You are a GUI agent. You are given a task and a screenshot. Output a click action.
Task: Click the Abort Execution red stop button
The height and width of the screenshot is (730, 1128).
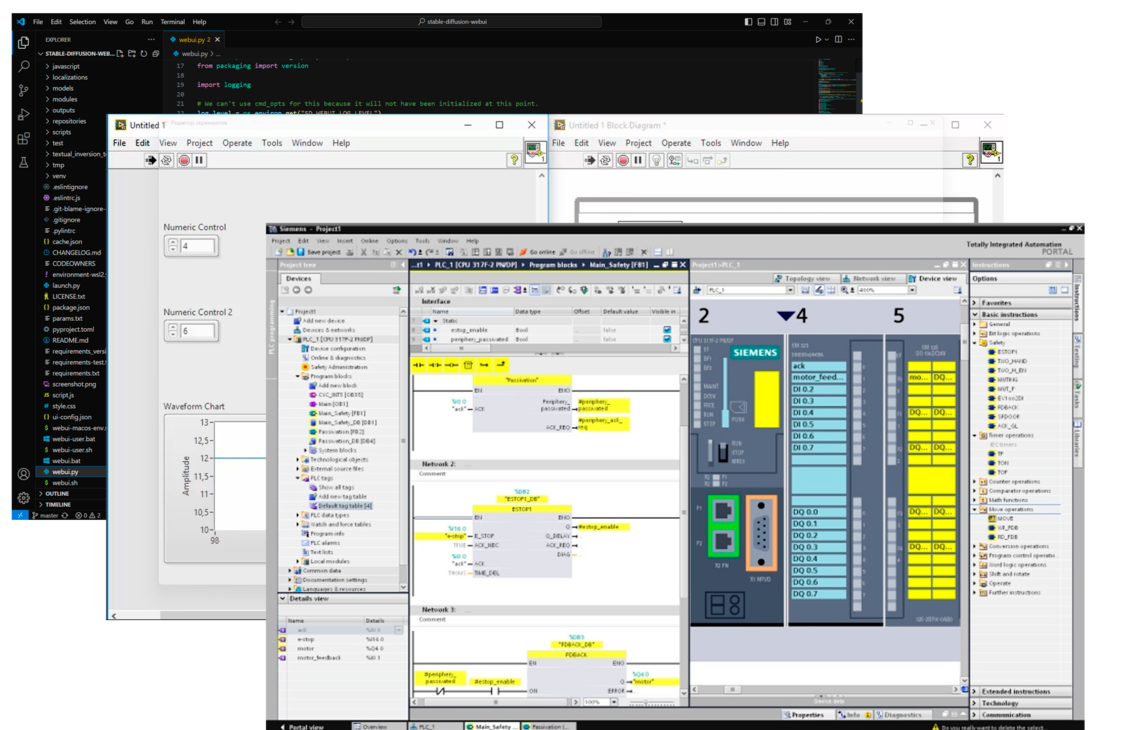click(183, 160)
